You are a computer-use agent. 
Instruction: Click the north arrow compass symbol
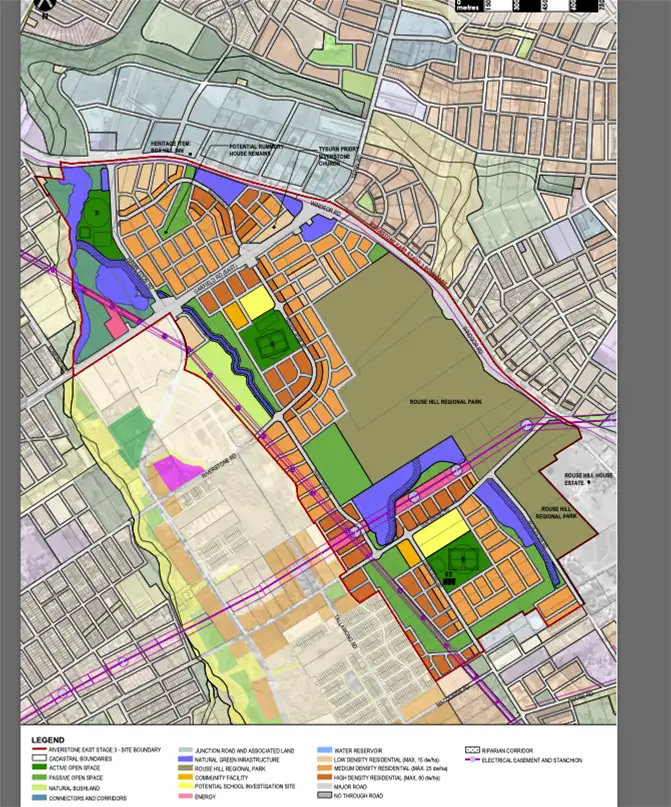click(x=43, y=9)
